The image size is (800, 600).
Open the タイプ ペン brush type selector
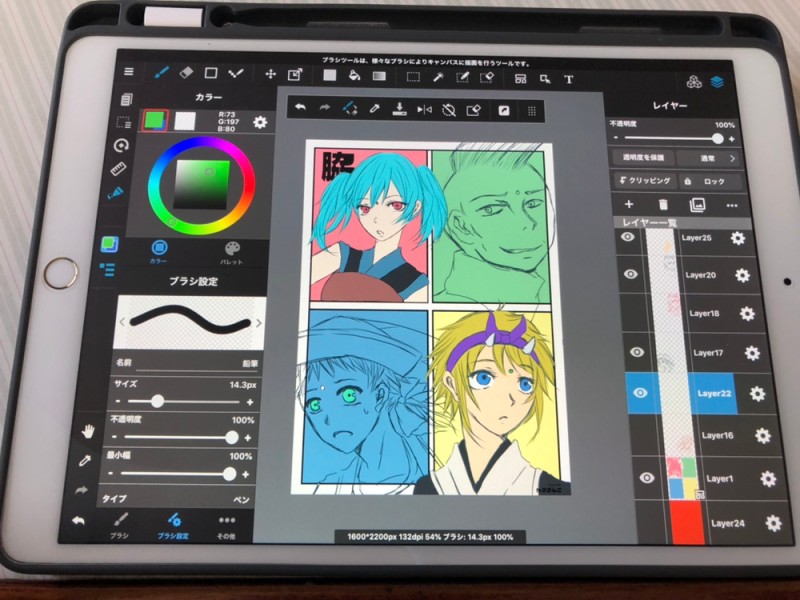point(176,499)
